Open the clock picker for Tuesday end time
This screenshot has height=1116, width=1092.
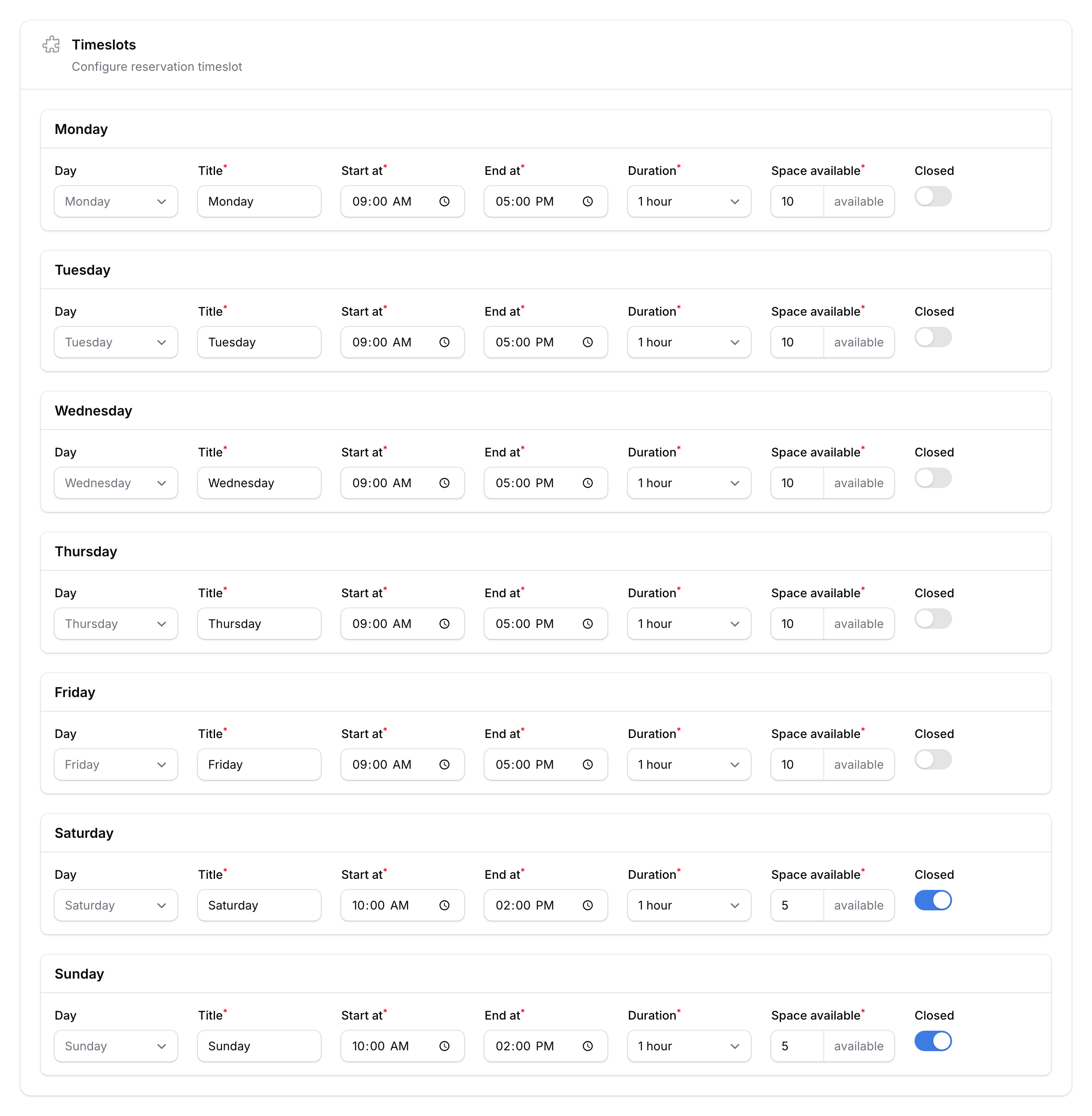588,342
